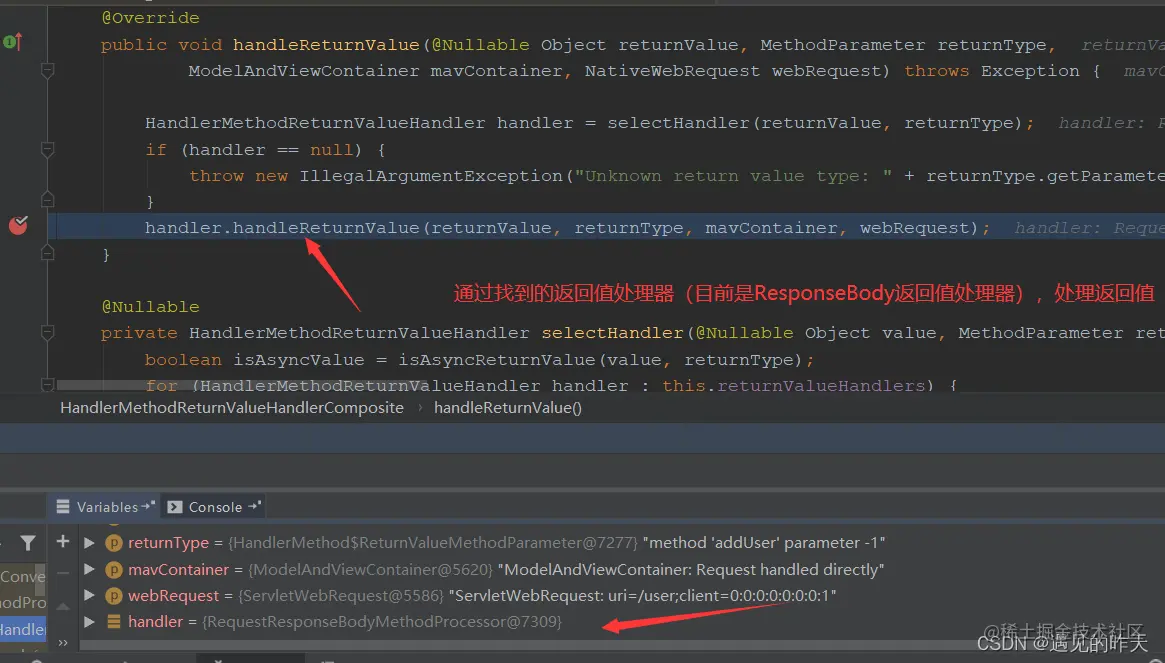The width and height of the screenshot is (1165, 663).
Task: Click the 'throws' keyword in method signature
Action: pos(936,71)
